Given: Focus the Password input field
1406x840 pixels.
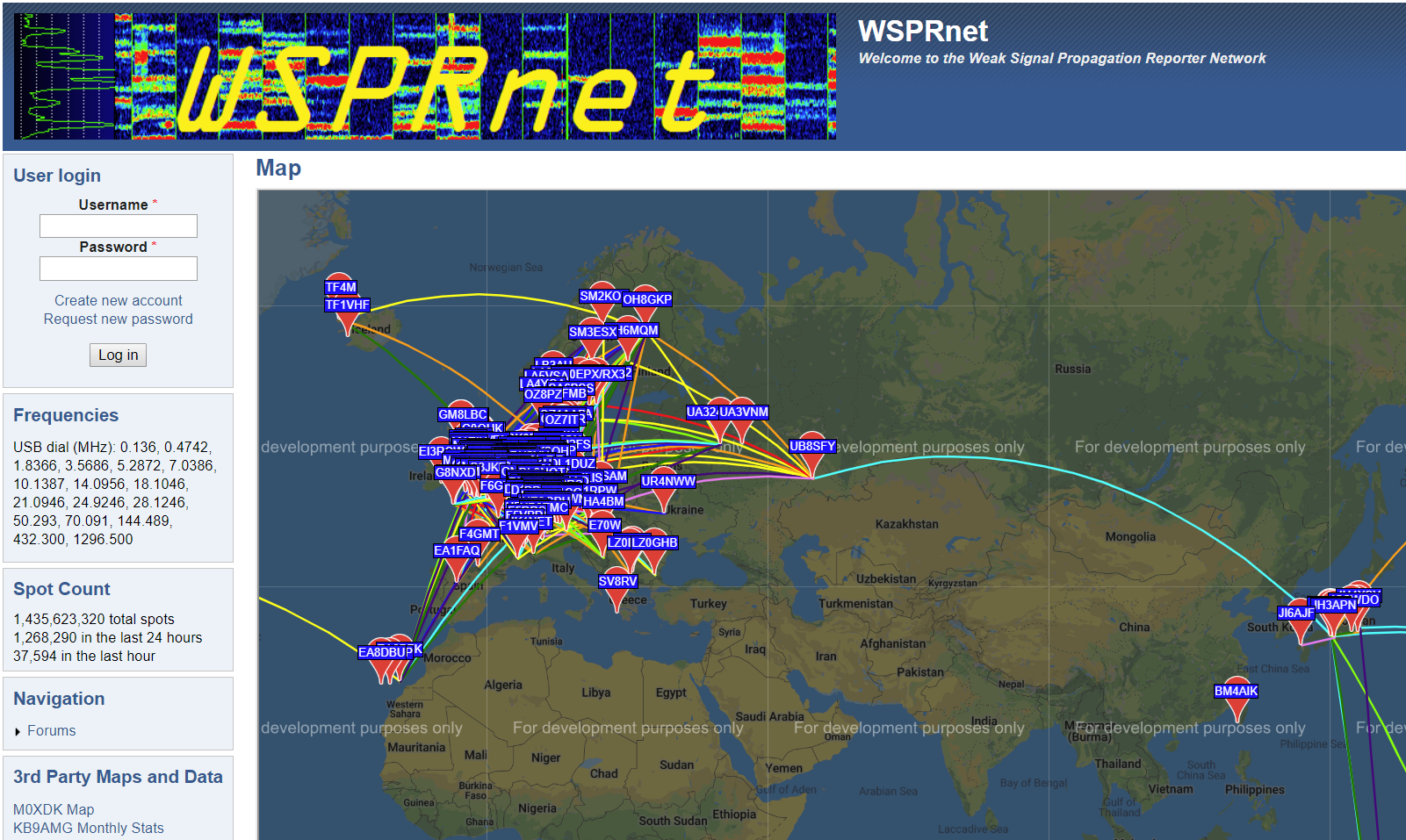Looking at the screenshot, I should pos(119,268).
